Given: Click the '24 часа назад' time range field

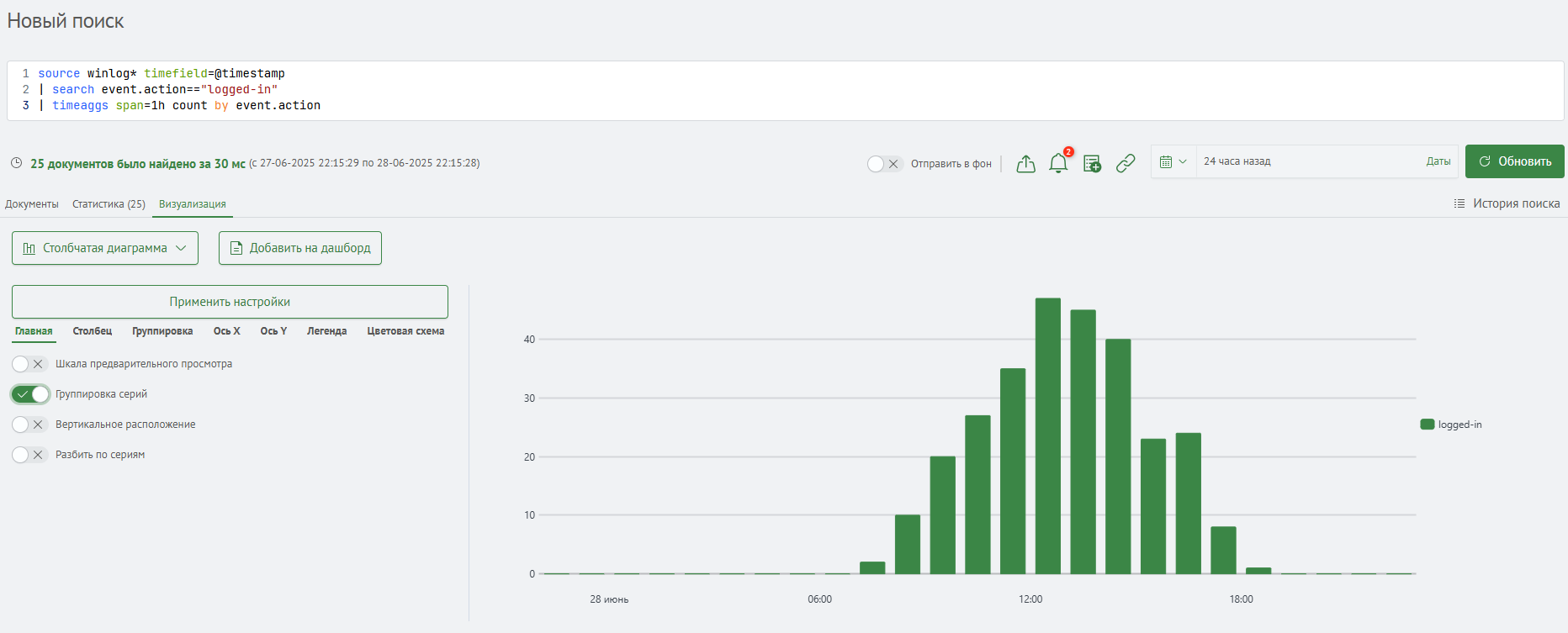Looking at the screenshot, I should pos(1309,161).
